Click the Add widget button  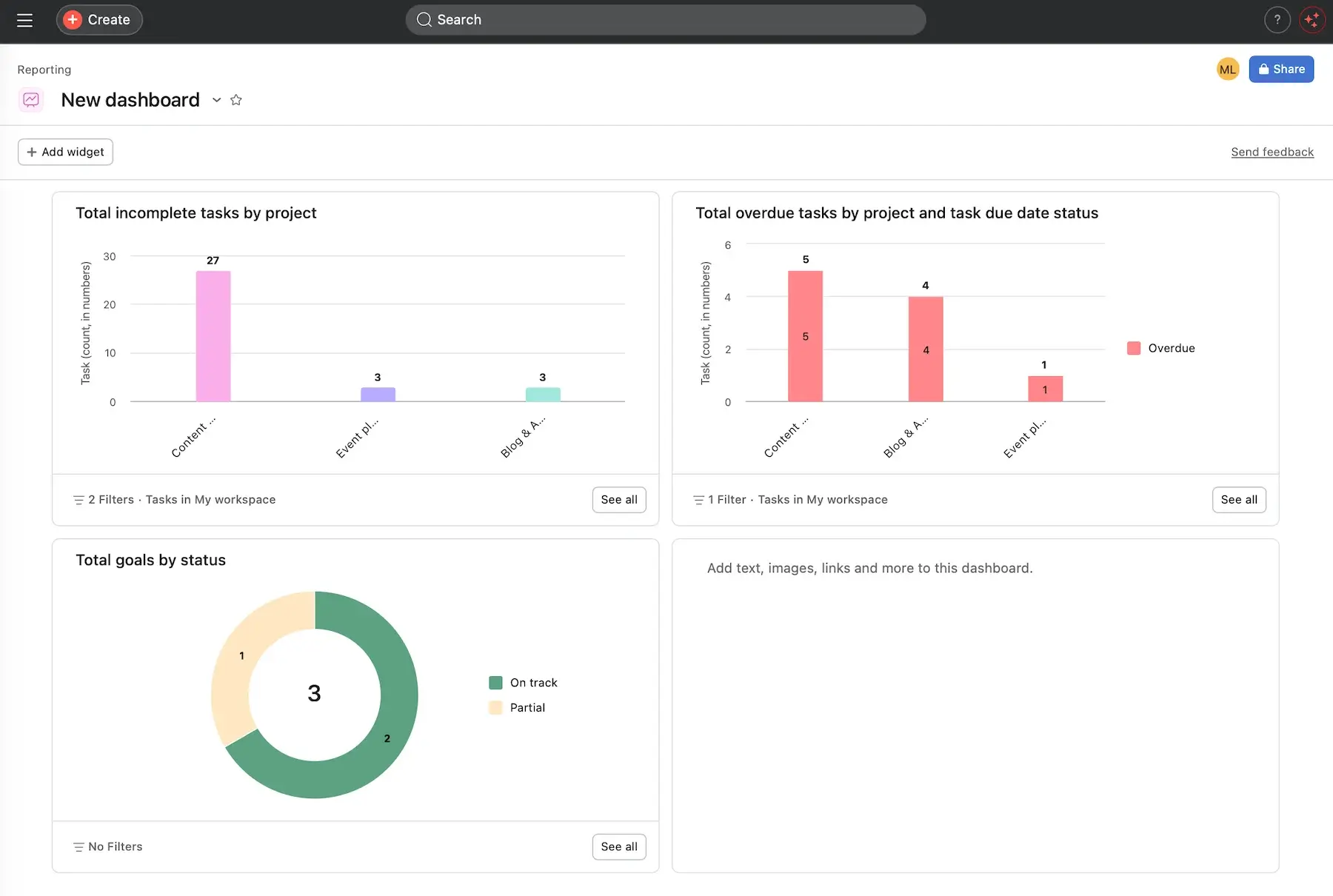pos(65,152)
